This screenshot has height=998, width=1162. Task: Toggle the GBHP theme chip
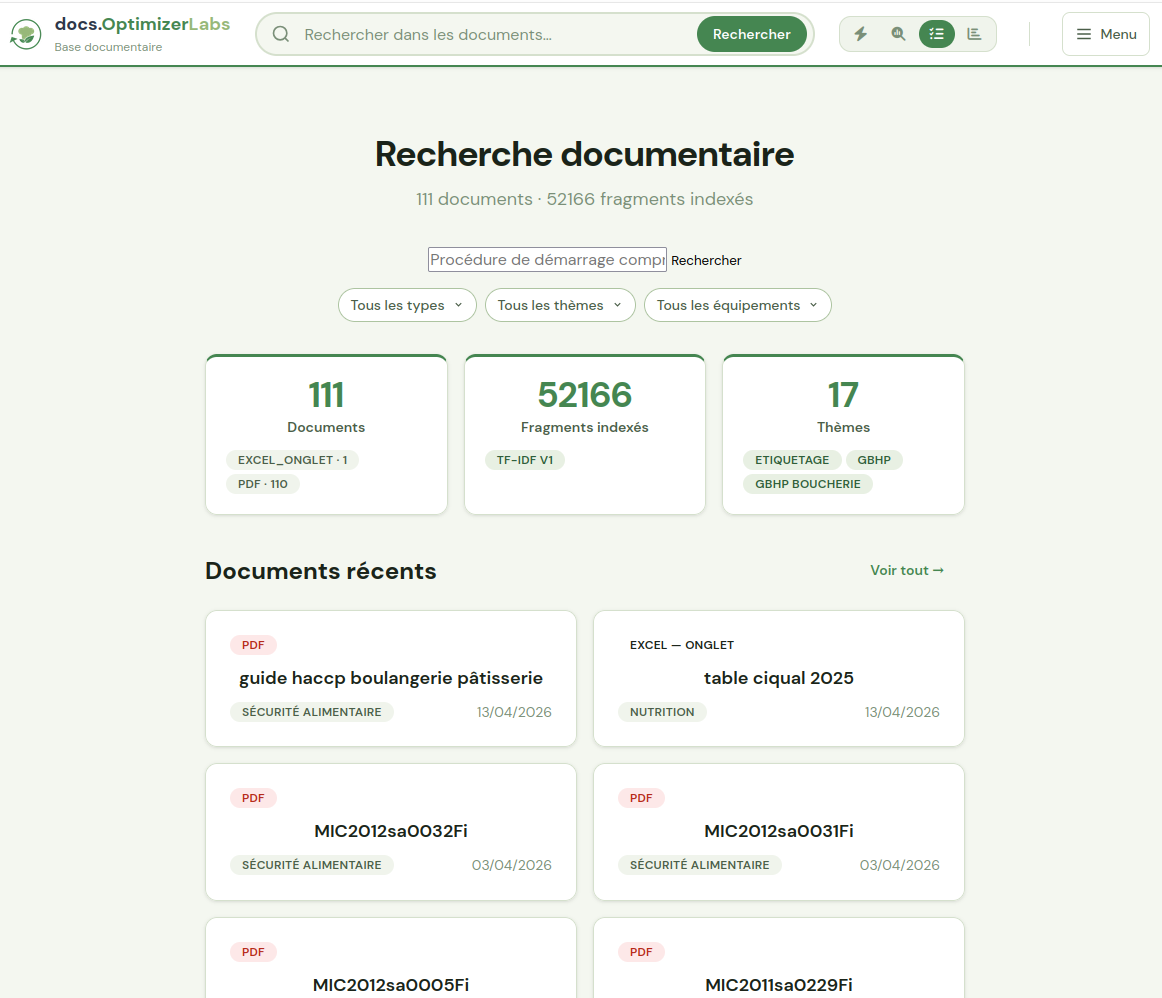click(x=874, y=459)
